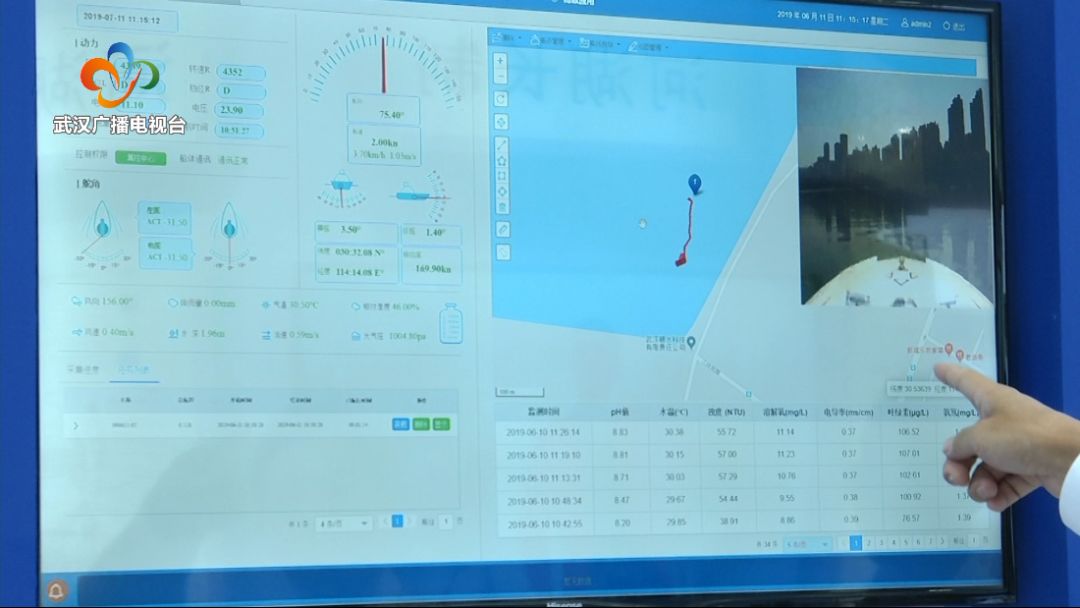Click the admin2 user account icon

[x=904, y=23]
